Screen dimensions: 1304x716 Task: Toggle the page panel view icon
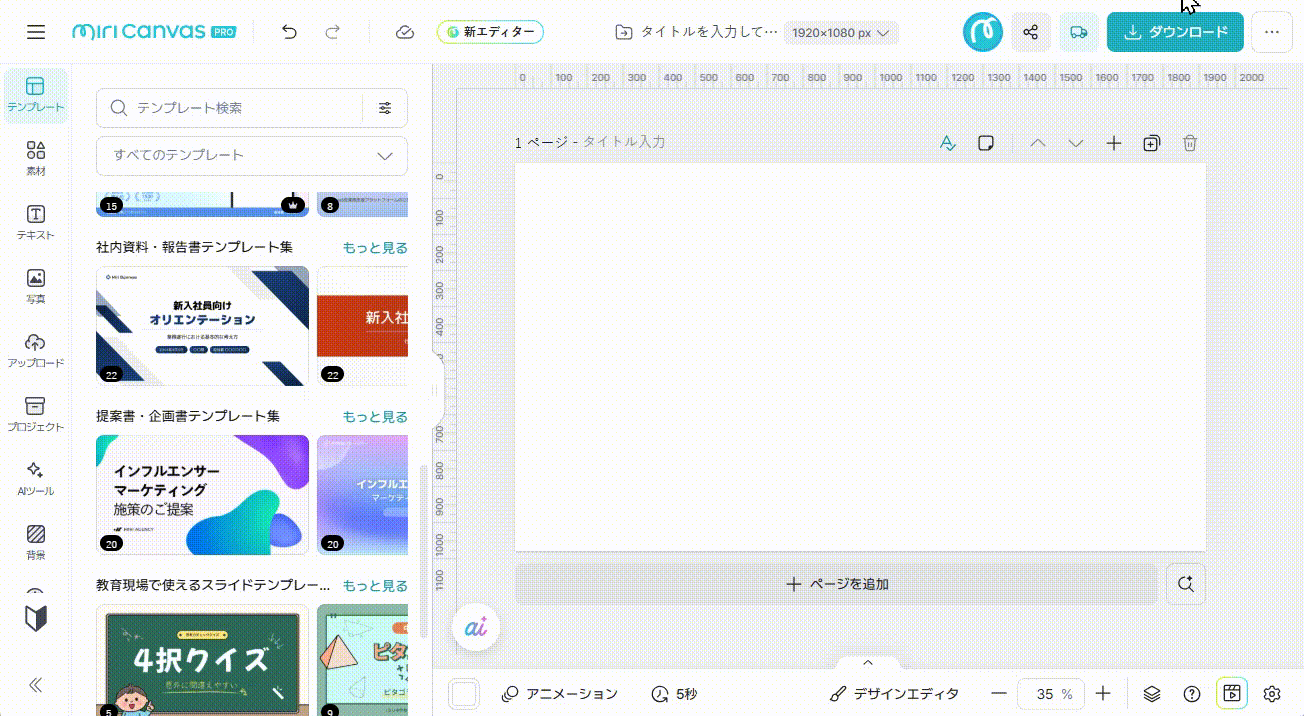pos(1232,694)
